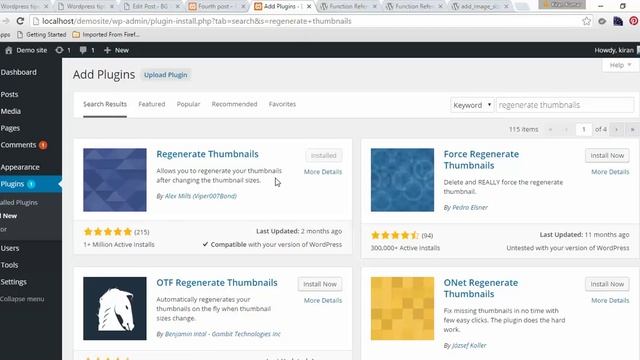Select the Recommended tab
Screen dimensions: 640x360
234,104
